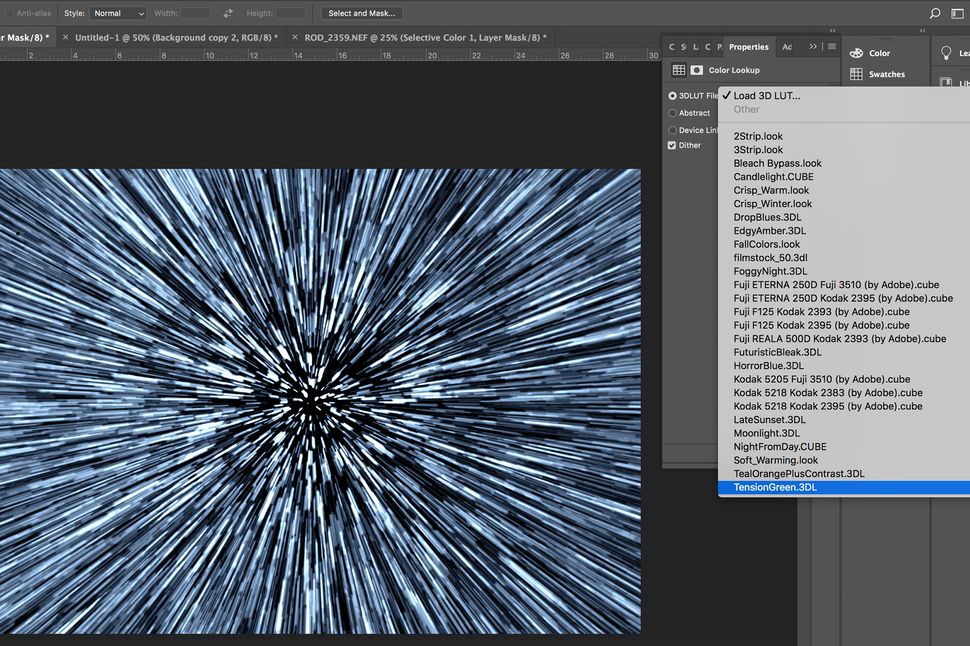Open the Learn panel lightbulb icon
This screenshot has width=970, height=646.
[x=946, y=52]
